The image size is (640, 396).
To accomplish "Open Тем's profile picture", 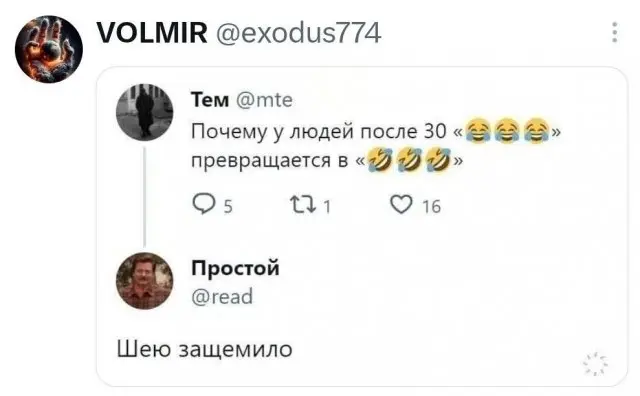I will click(x=144, y=112).
